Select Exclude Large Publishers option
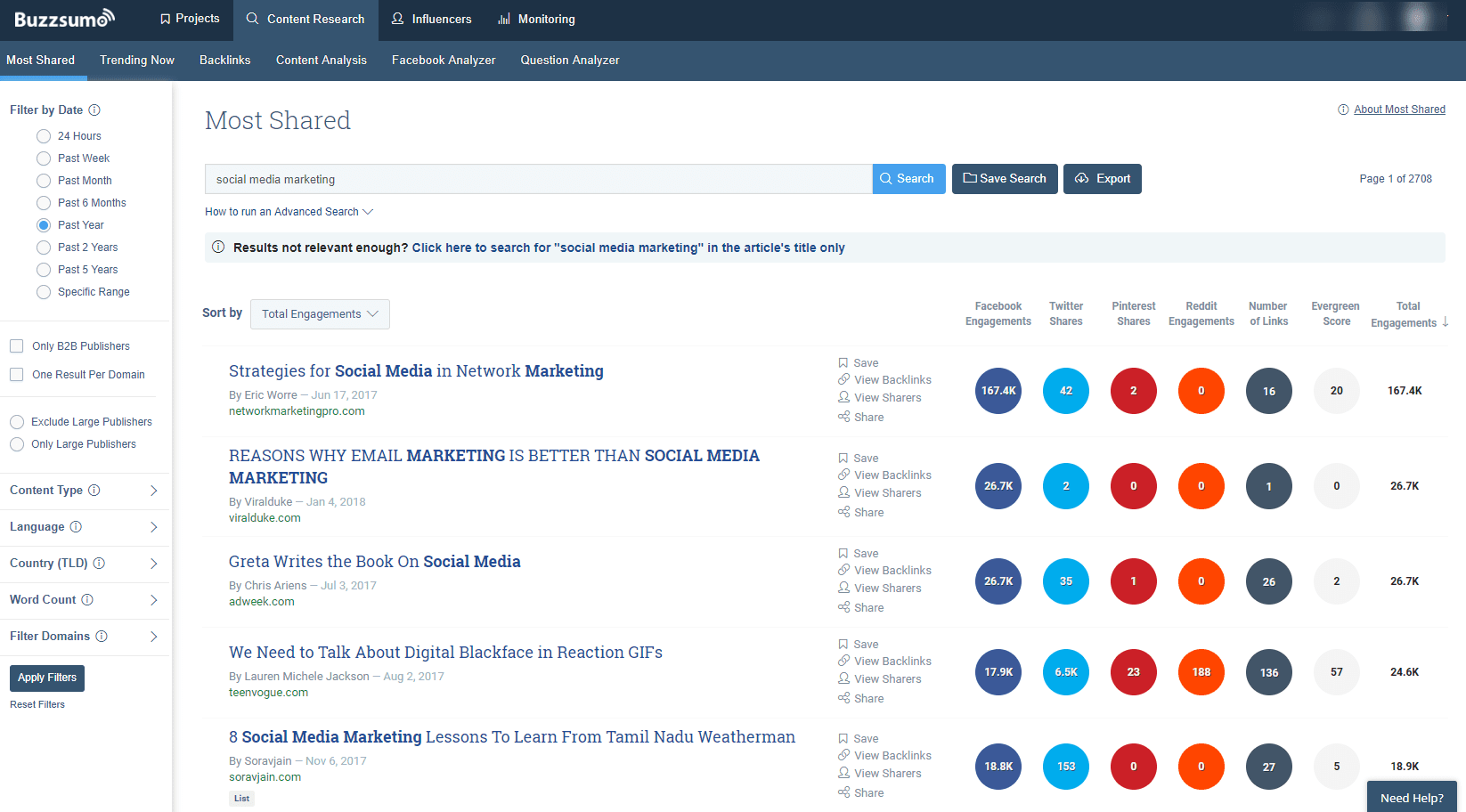The width and height of the screenshot is (1466, 812). (17, 422)
